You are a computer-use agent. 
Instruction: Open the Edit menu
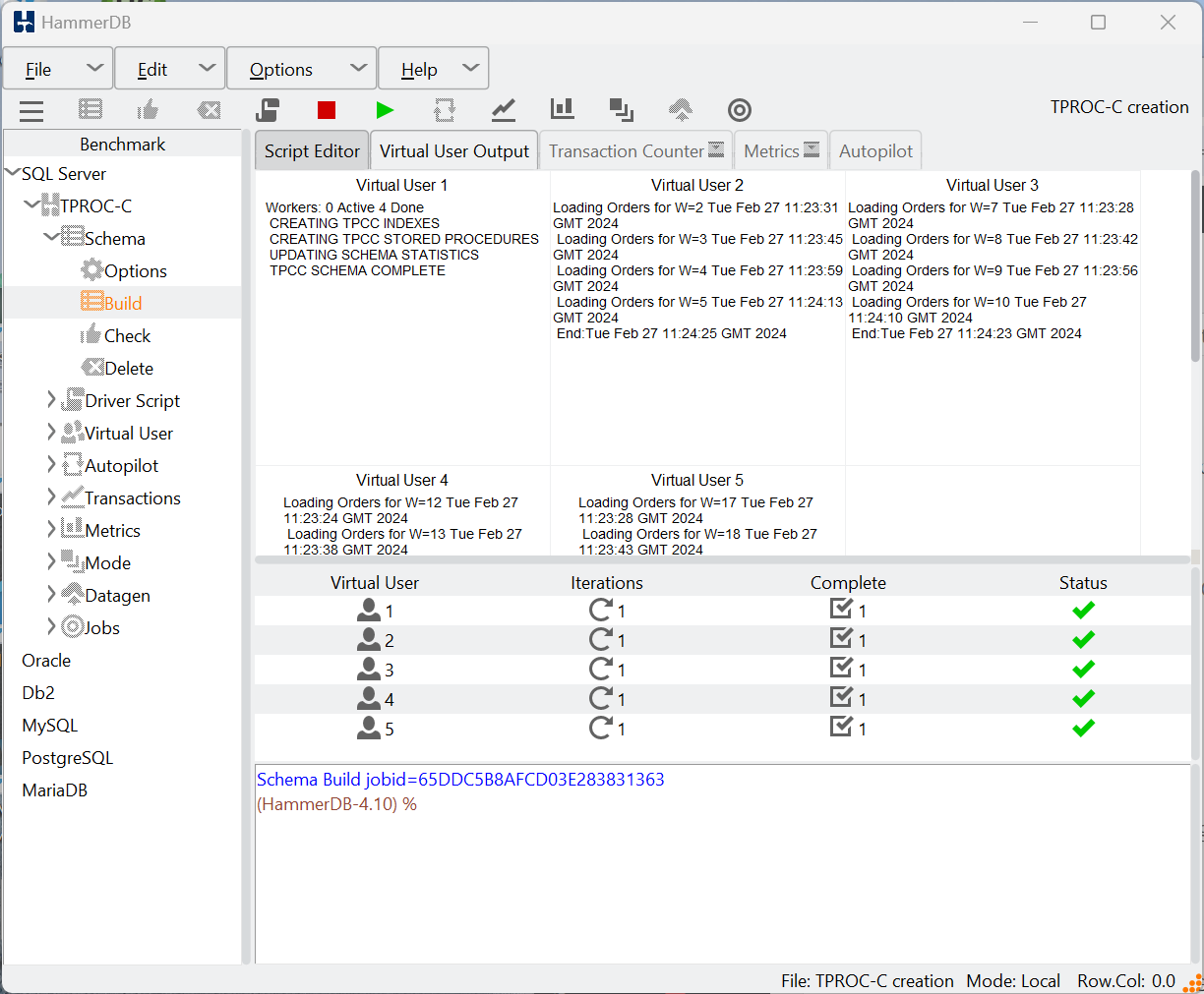click(x=170, y=69)
